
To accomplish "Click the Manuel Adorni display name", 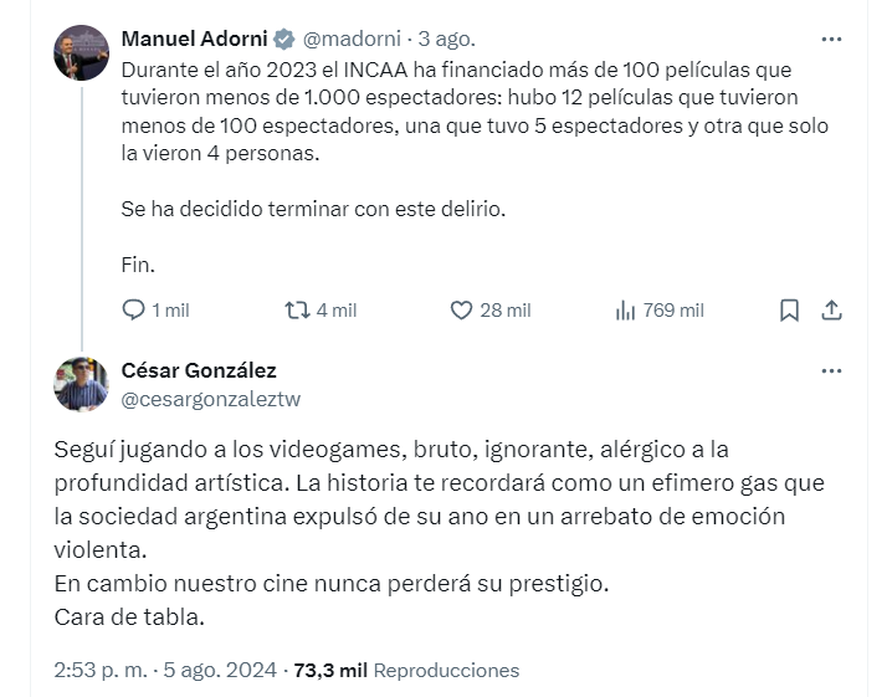I will click(194, 40).
